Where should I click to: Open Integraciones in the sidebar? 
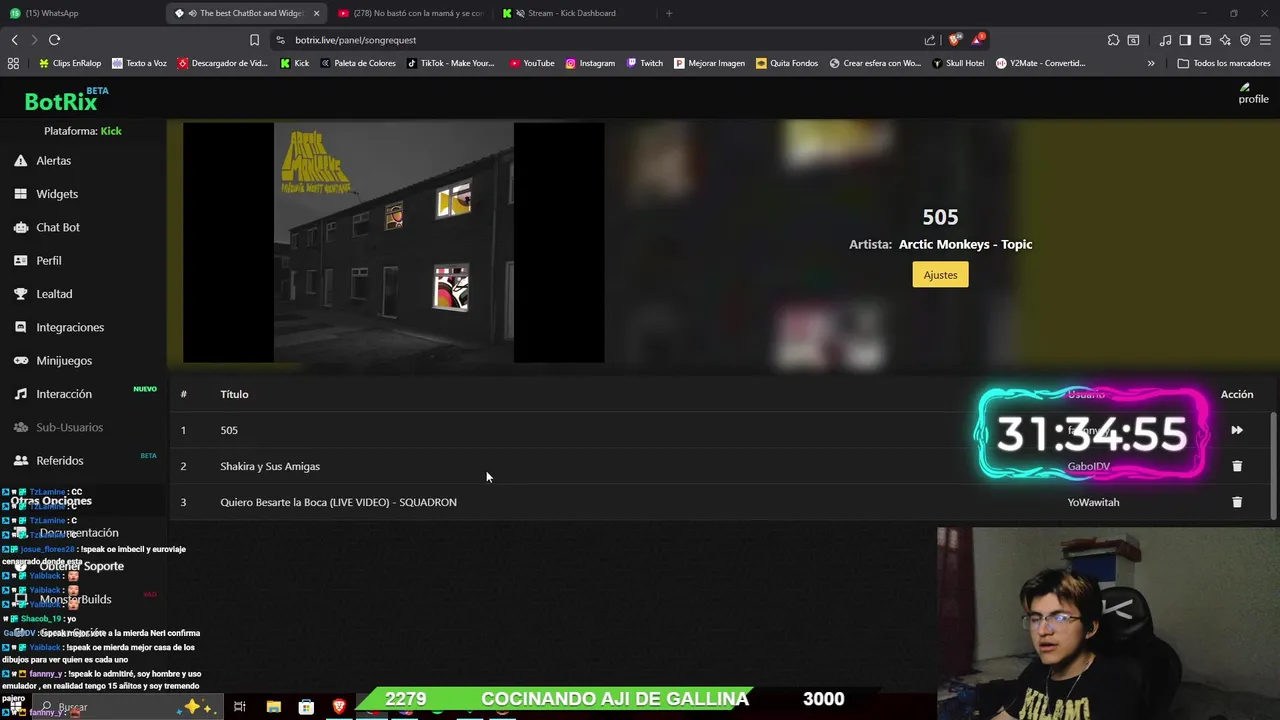[70, 327]
